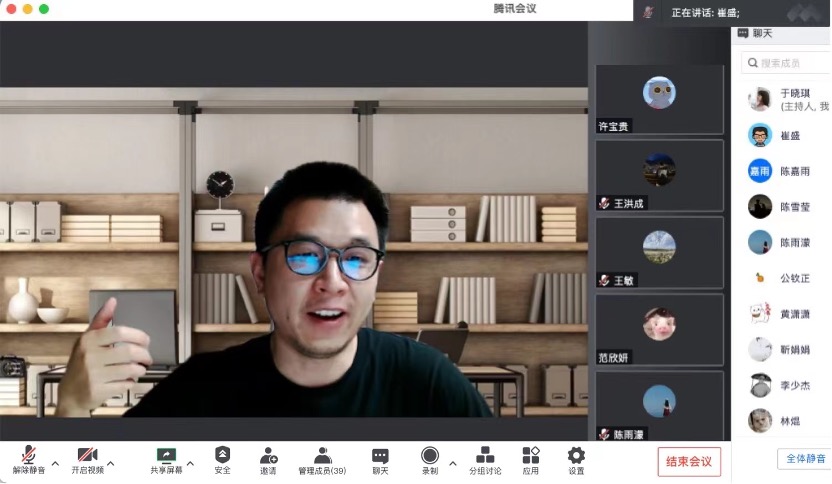The image size is (832, 484).
Task: Click the red 结束会议 button
Action: coord(689,461)
